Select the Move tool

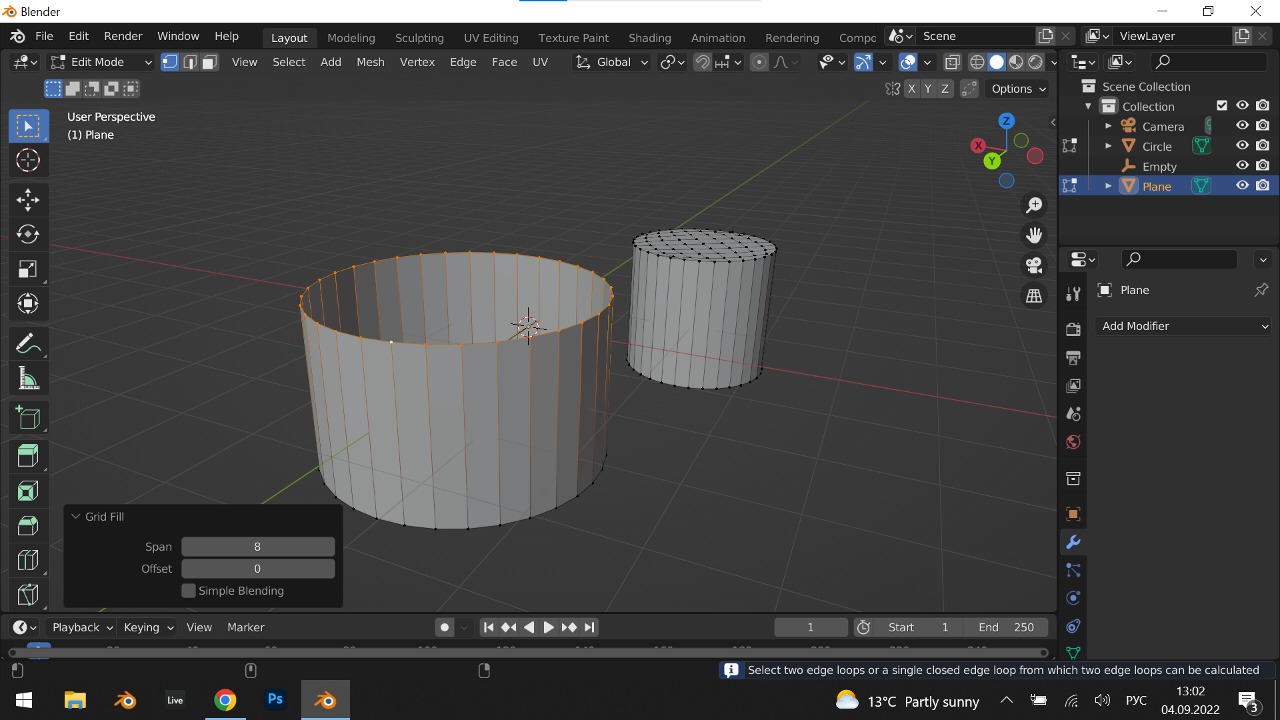tap(28, 200)
